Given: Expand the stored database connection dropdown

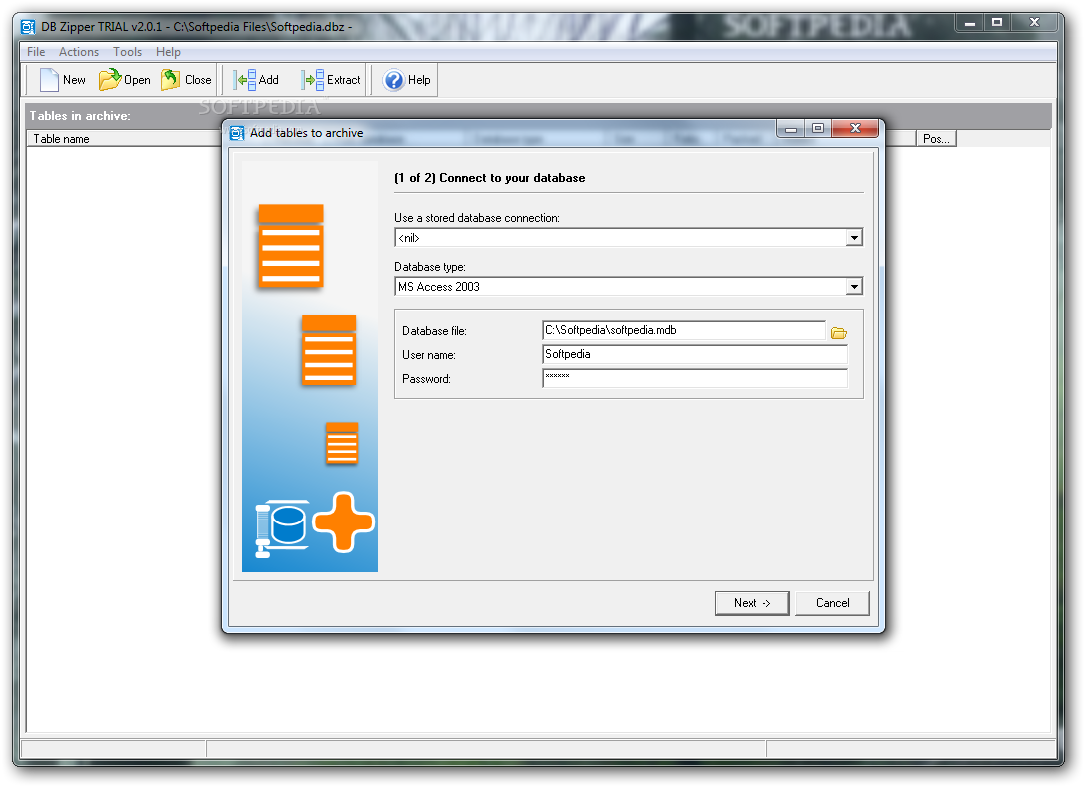Looking at the screenshot, I should pyautogui.click(x=854, y=238).
